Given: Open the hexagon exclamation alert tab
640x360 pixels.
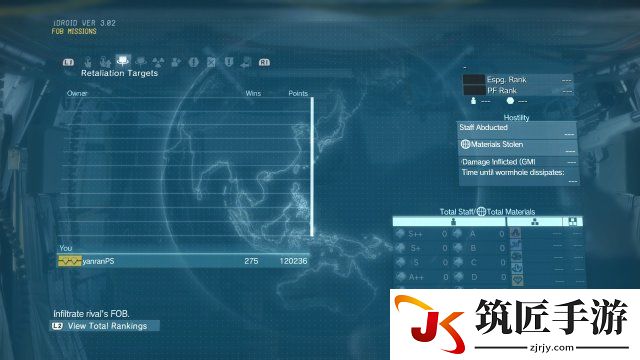Looking at the screenshot, I should pyautogui.click(x=193, y=62).
